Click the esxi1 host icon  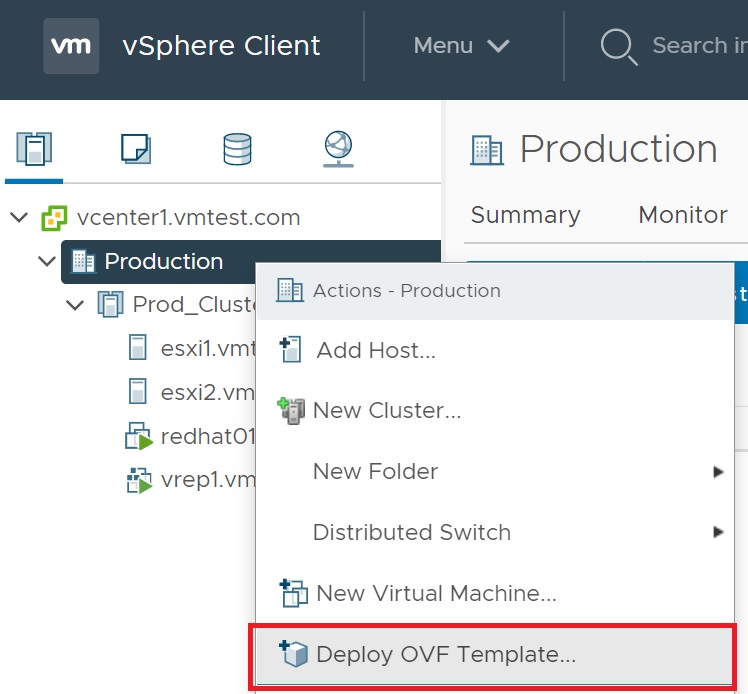pyautogui.click(x=138, y=349)
